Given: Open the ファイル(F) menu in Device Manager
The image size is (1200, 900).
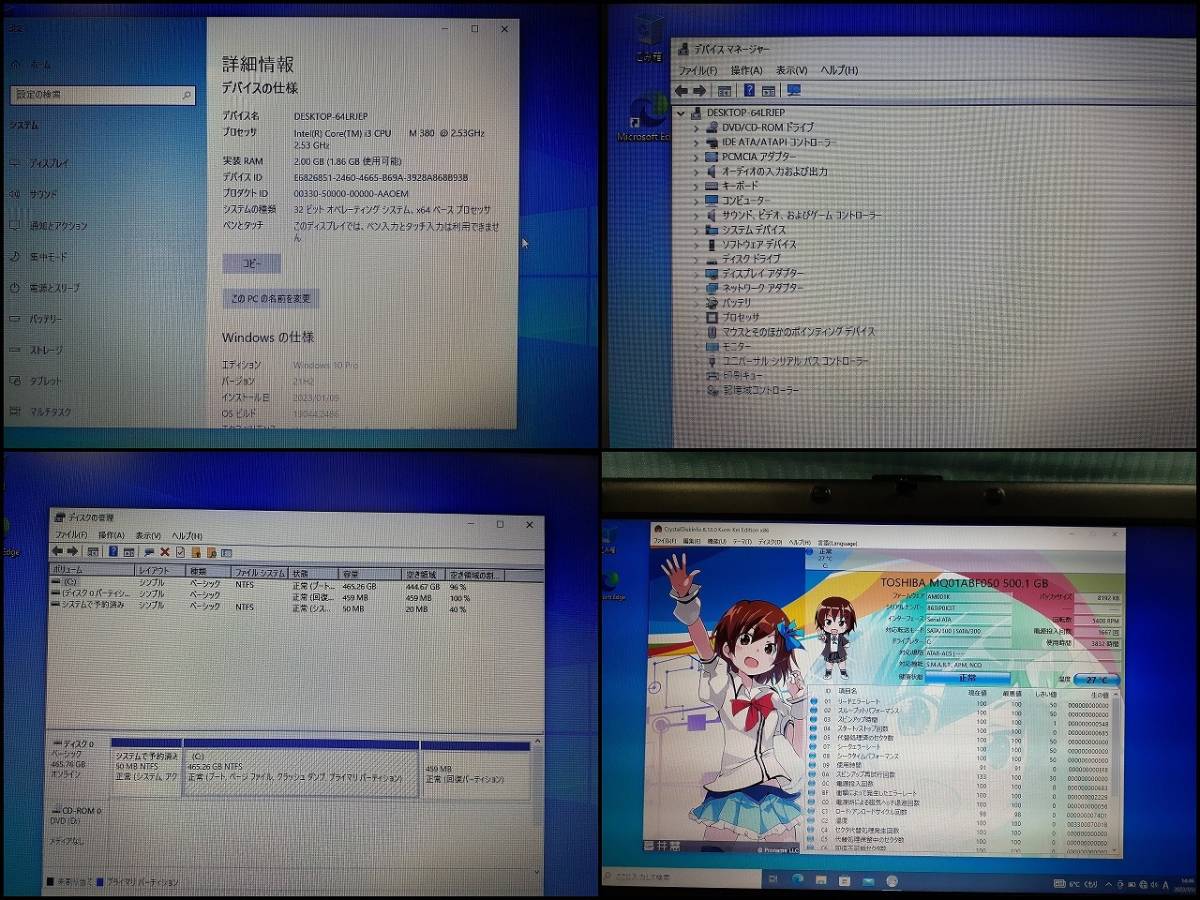Looking at the screenshot, I should [x=698, y=70].
